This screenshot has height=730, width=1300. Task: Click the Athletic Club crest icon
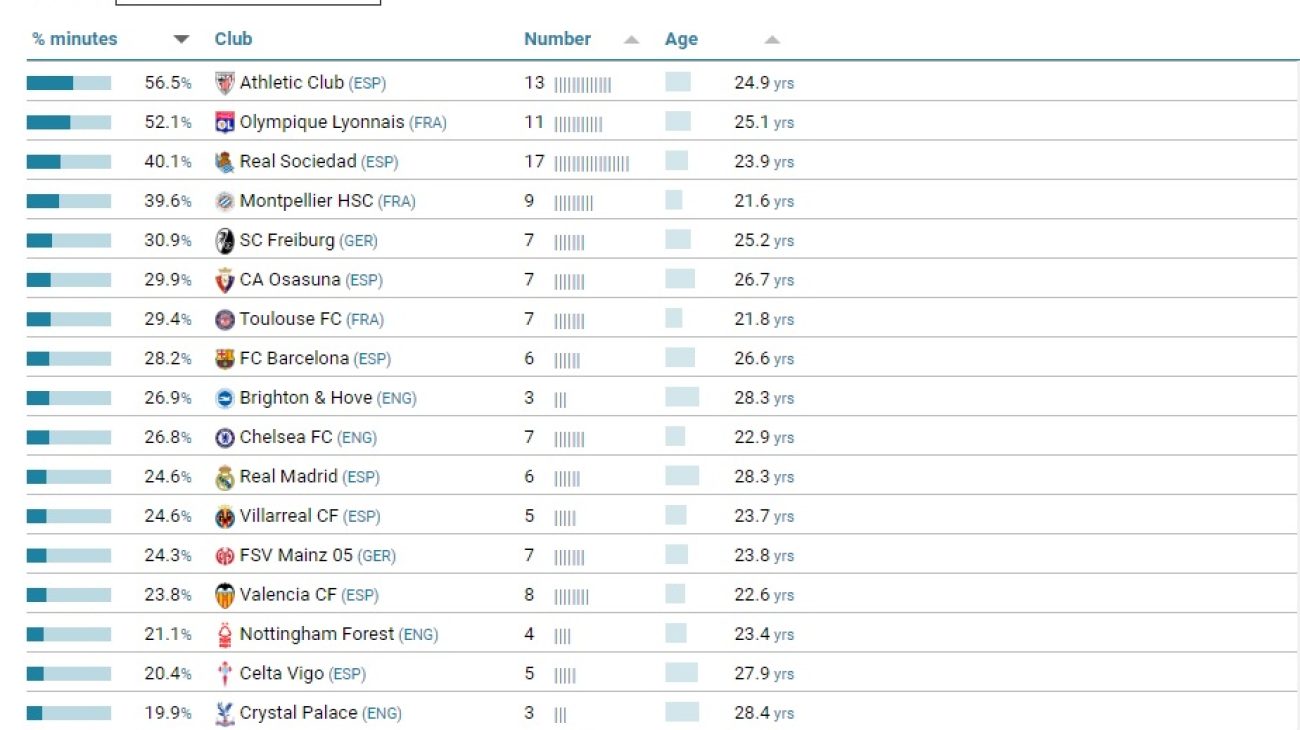225,83
